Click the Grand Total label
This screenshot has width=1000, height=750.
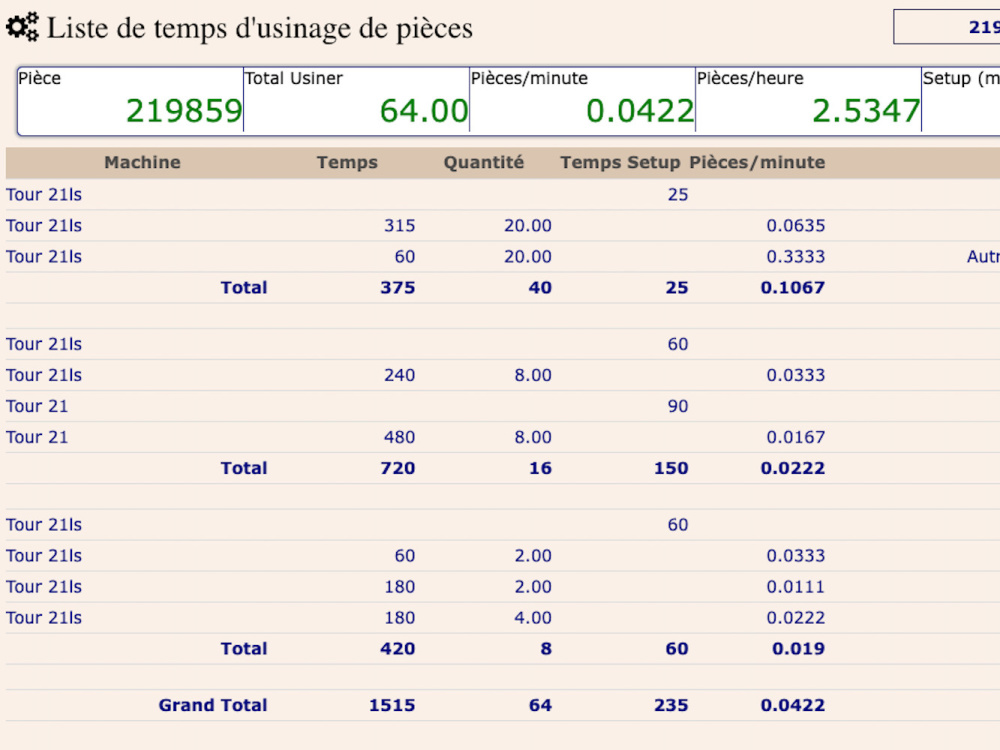pyautogui.click(x=213, y=705)
